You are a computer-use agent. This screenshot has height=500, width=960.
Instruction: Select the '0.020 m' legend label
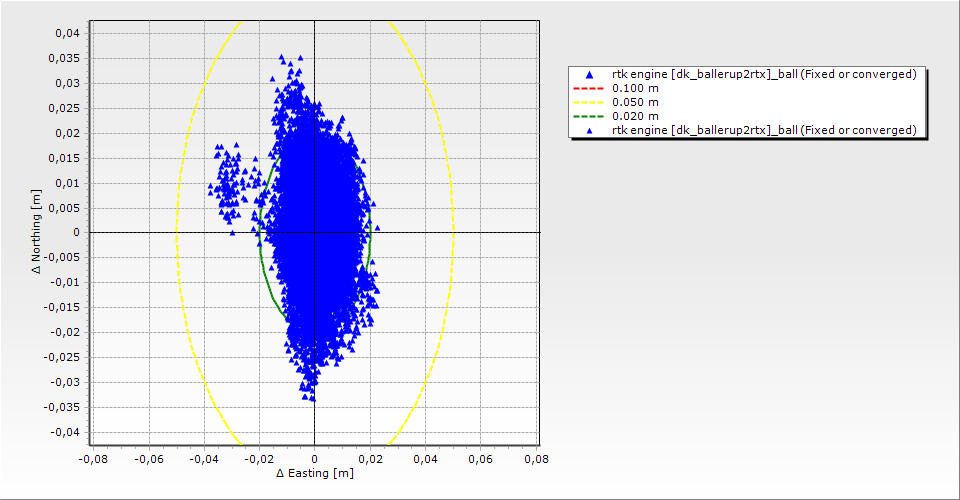pos(636,116)
